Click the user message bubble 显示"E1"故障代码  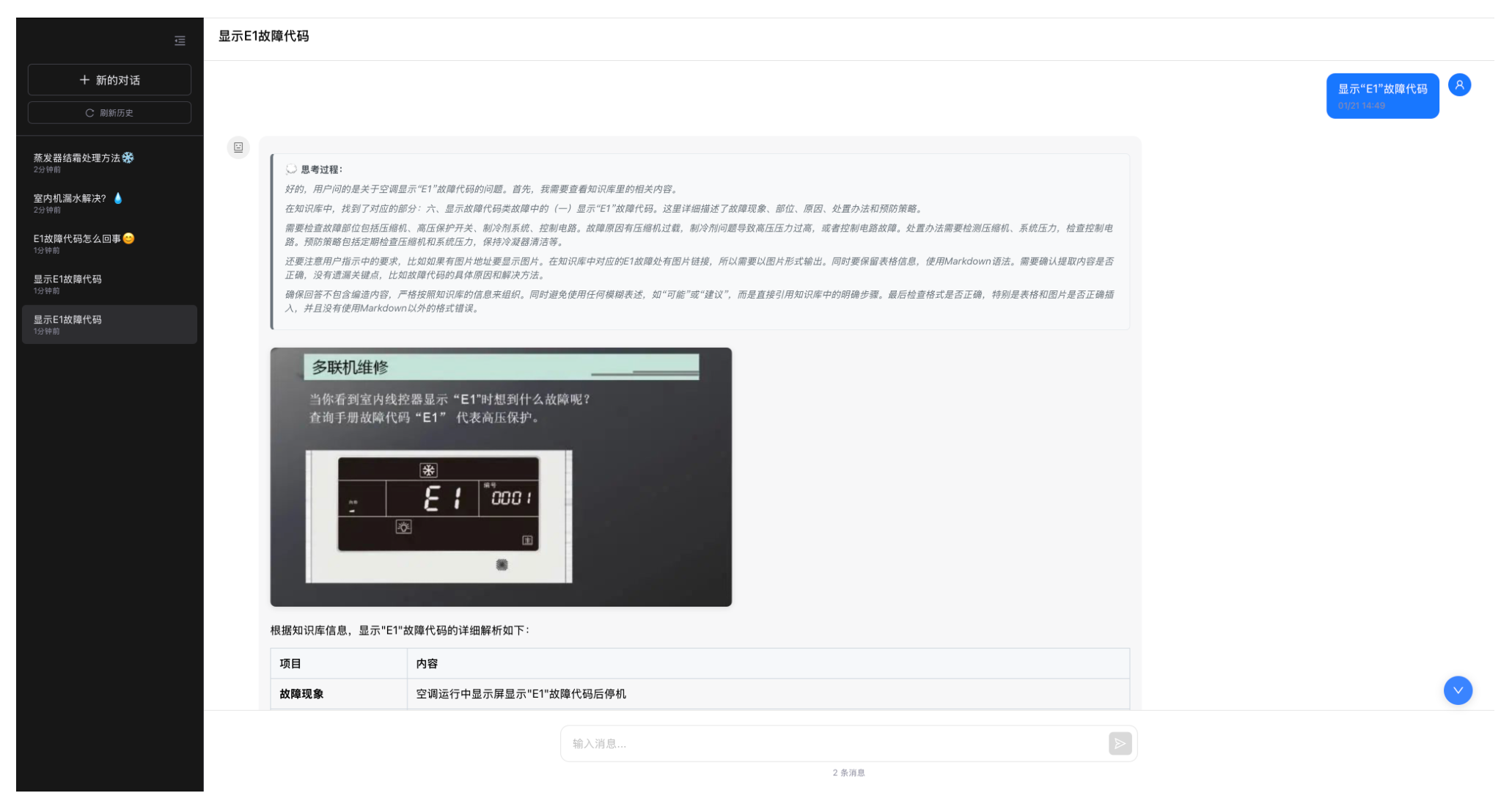point(1382,95)
